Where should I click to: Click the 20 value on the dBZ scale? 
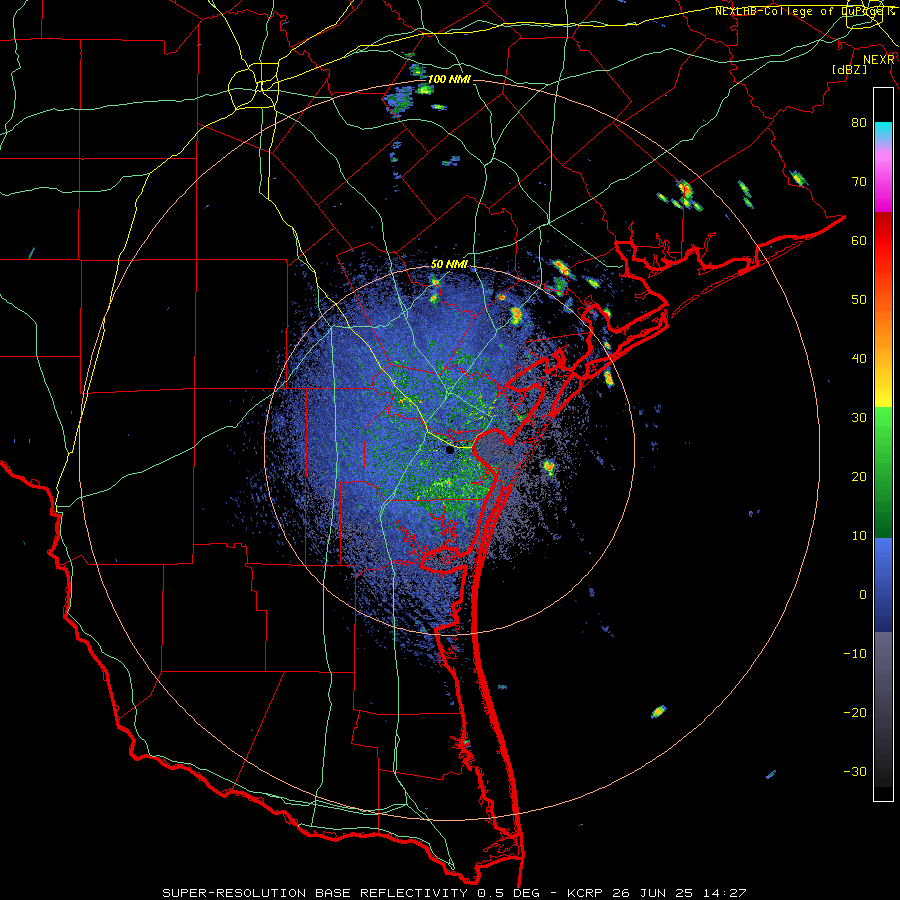tap(859, 476)
